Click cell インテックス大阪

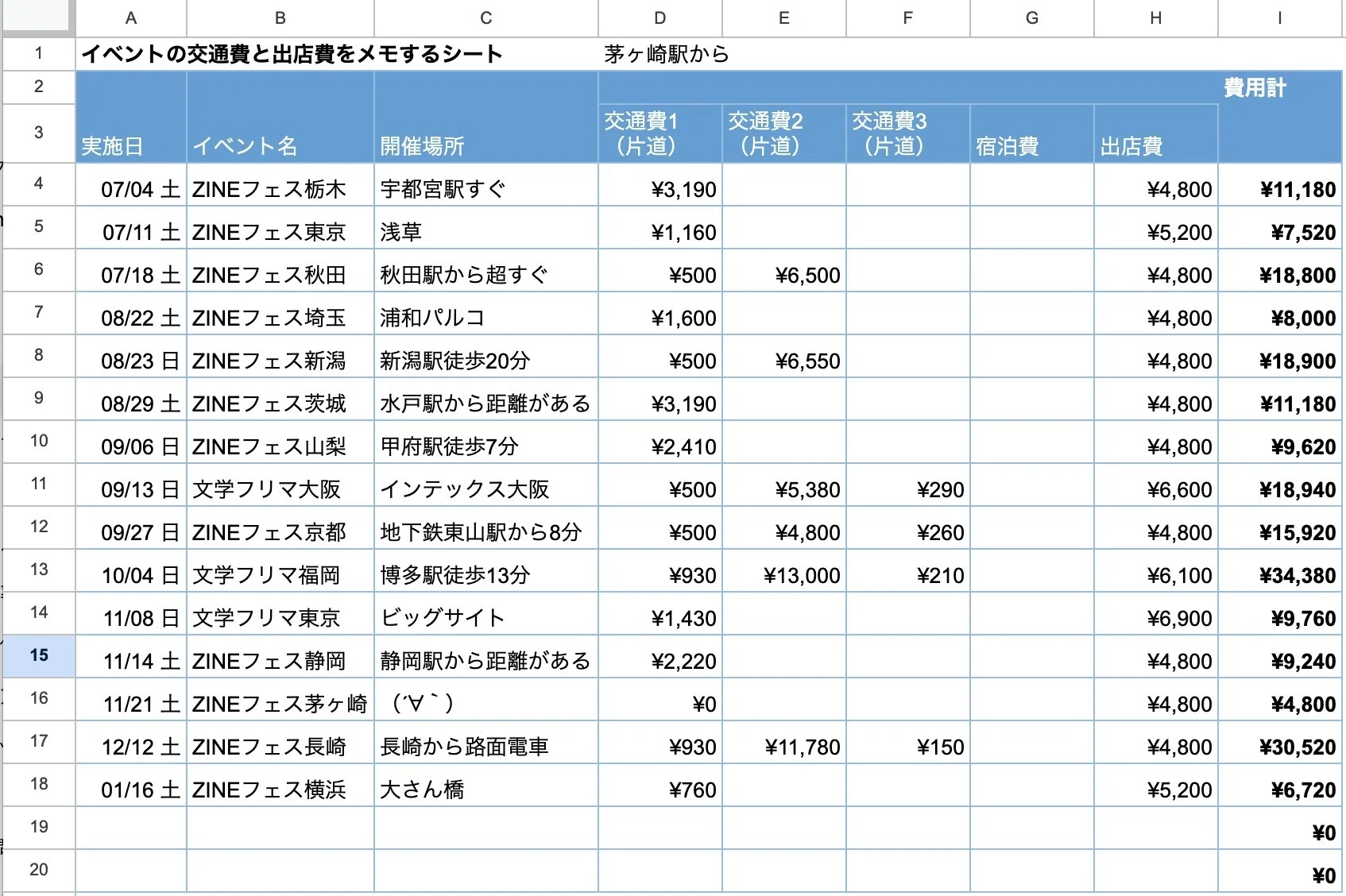pyautogui.click(x=486, y=485)
